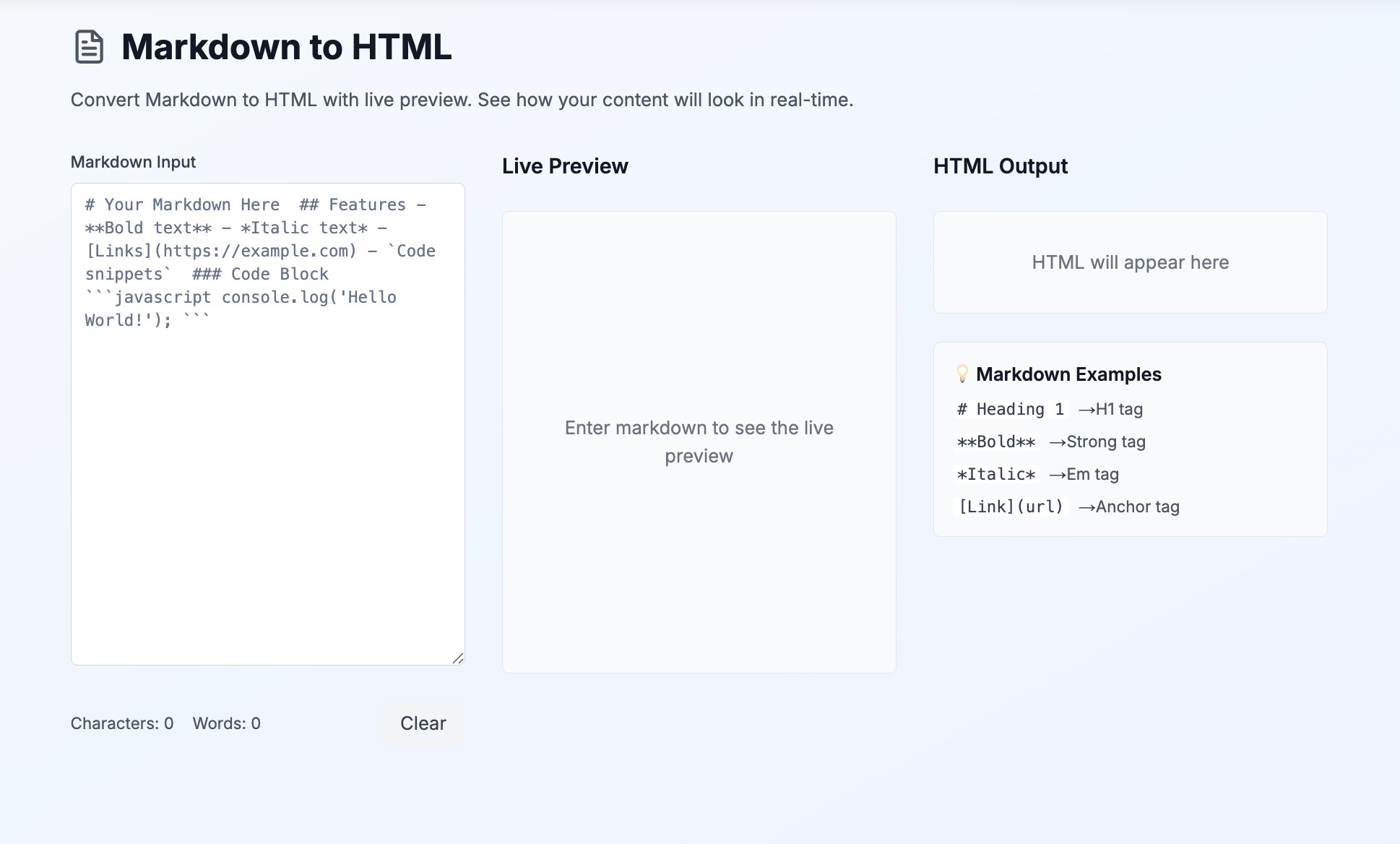Click the '→Anchor tag' text
Screen dimensions: 1400x844
pos(1128,507)
